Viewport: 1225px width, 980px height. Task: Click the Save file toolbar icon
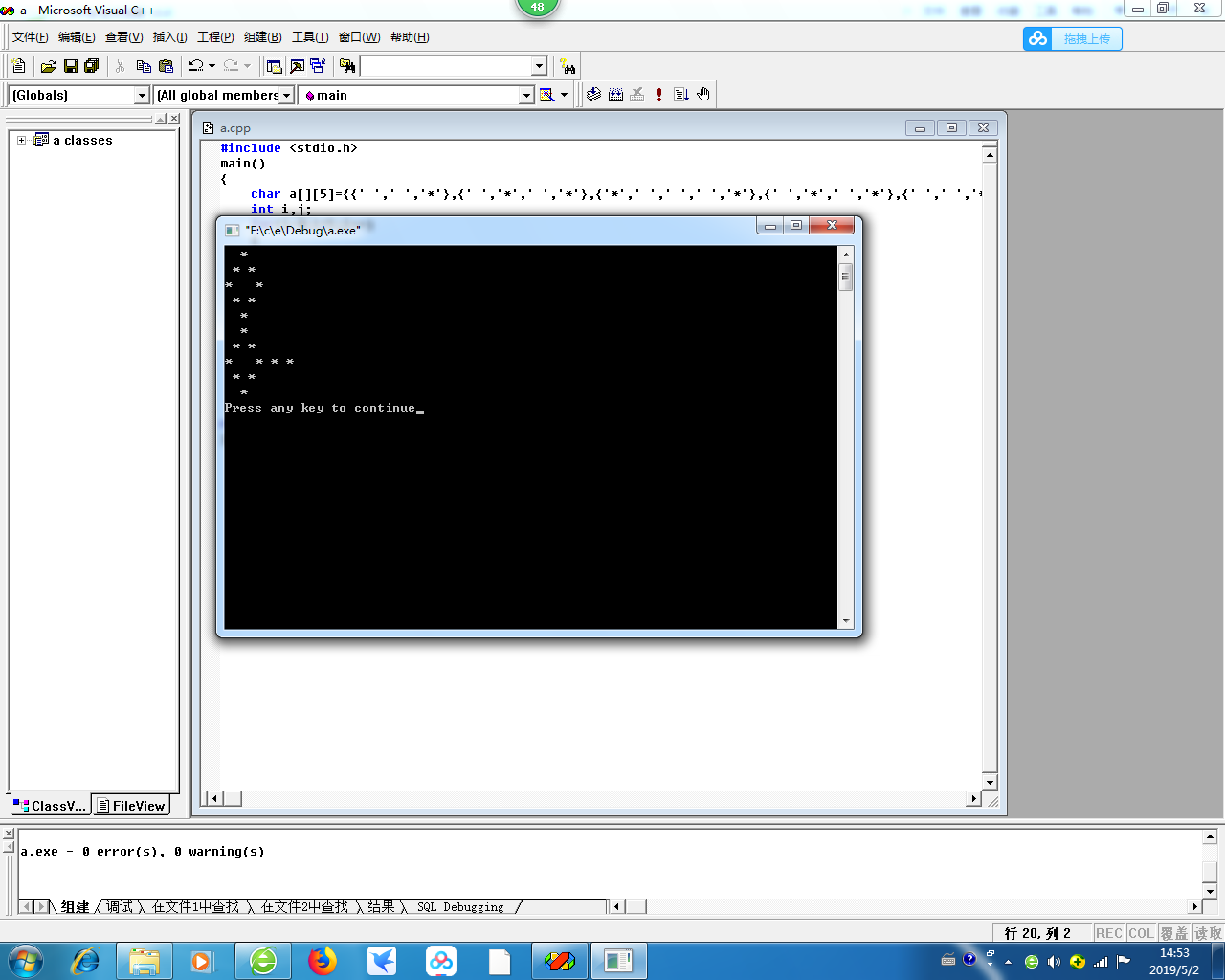[x=70, y=66]
